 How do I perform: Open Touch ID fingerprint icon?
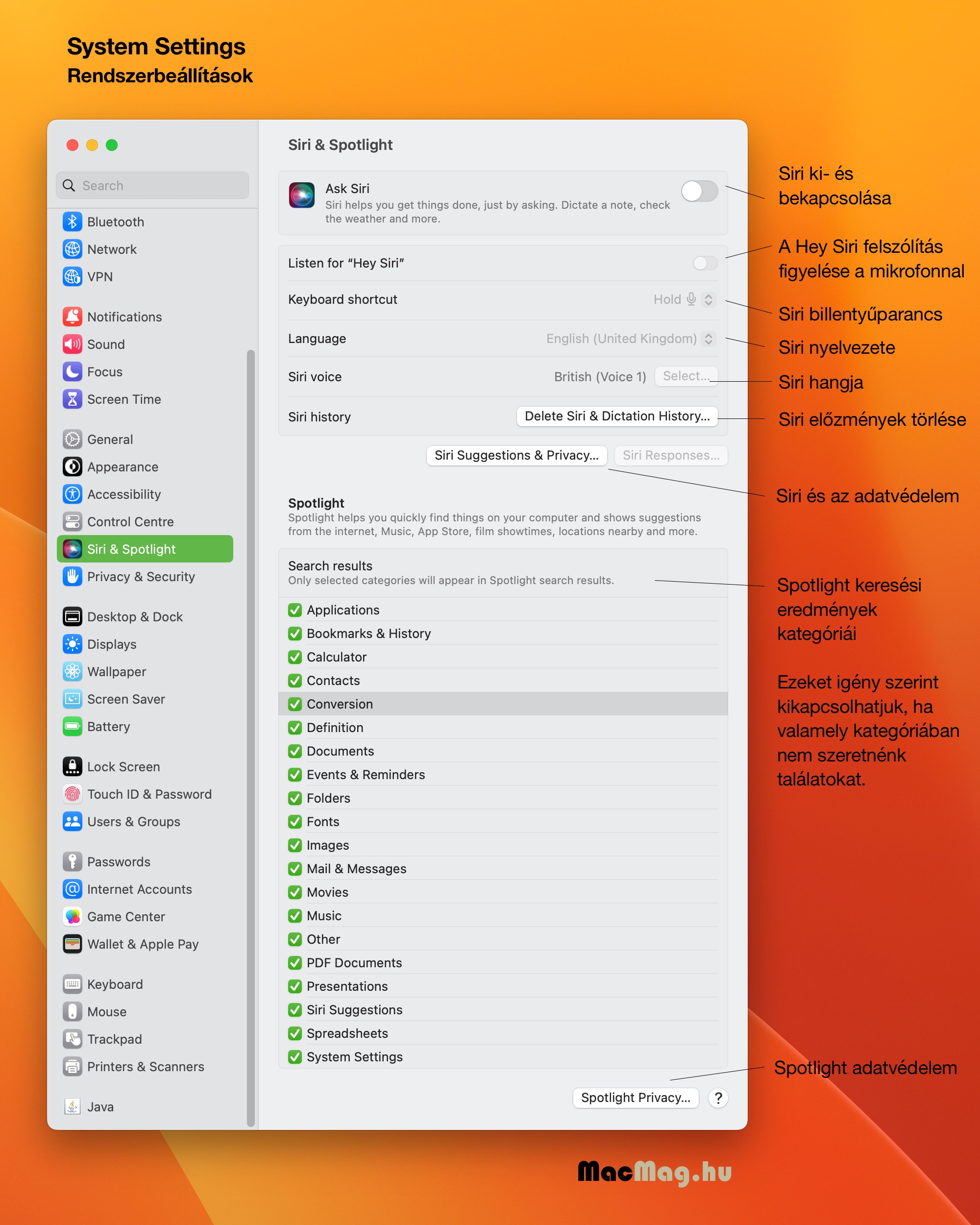[72, 794]
